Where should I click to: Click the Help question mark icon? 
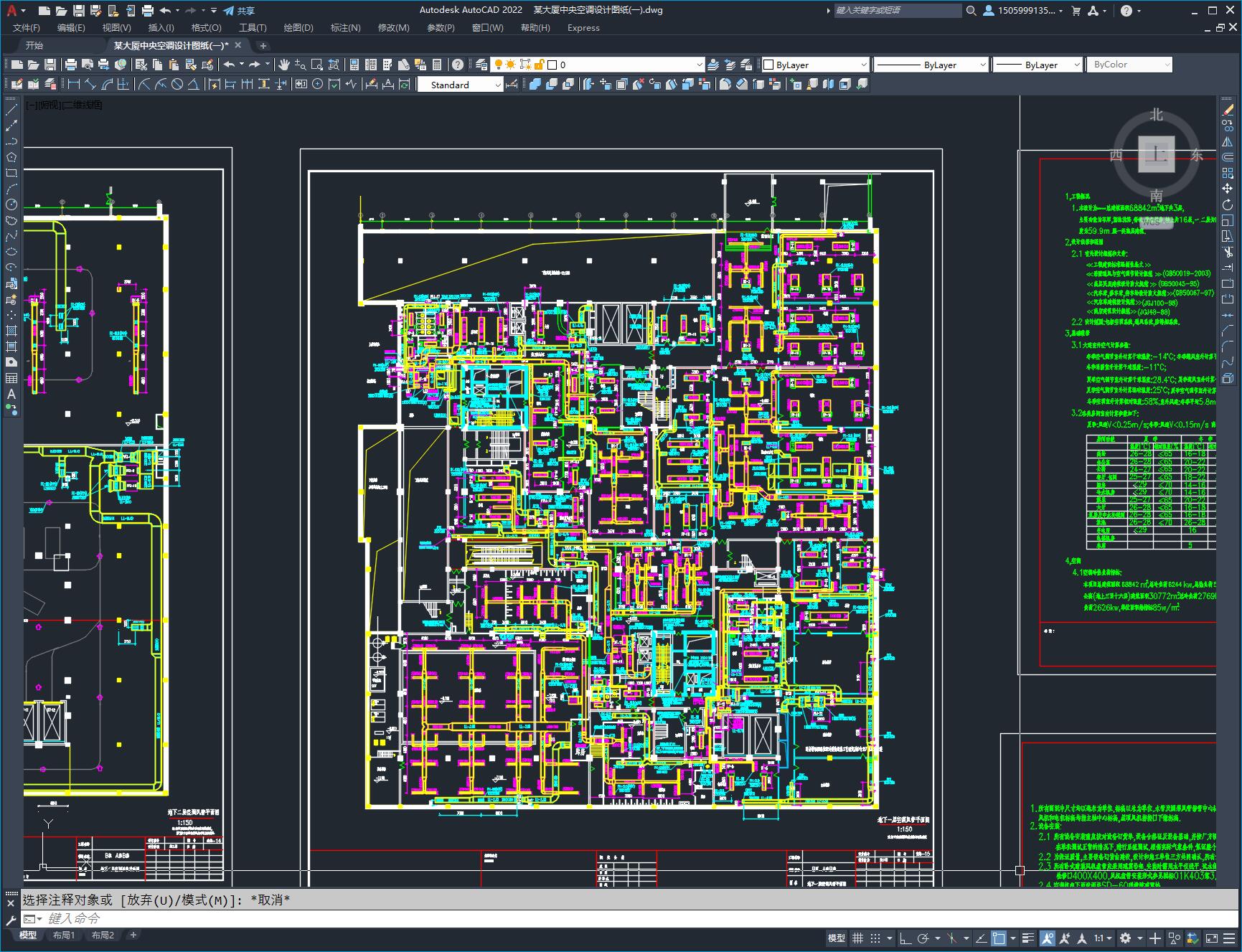click(x=458, y=65)
